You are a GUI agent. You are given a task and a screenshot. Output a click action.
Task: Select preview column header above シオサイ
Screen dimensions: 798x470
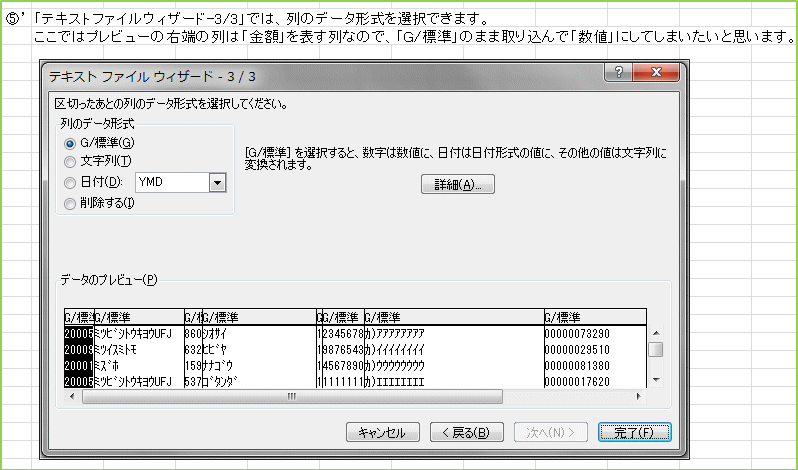(259, 317)
